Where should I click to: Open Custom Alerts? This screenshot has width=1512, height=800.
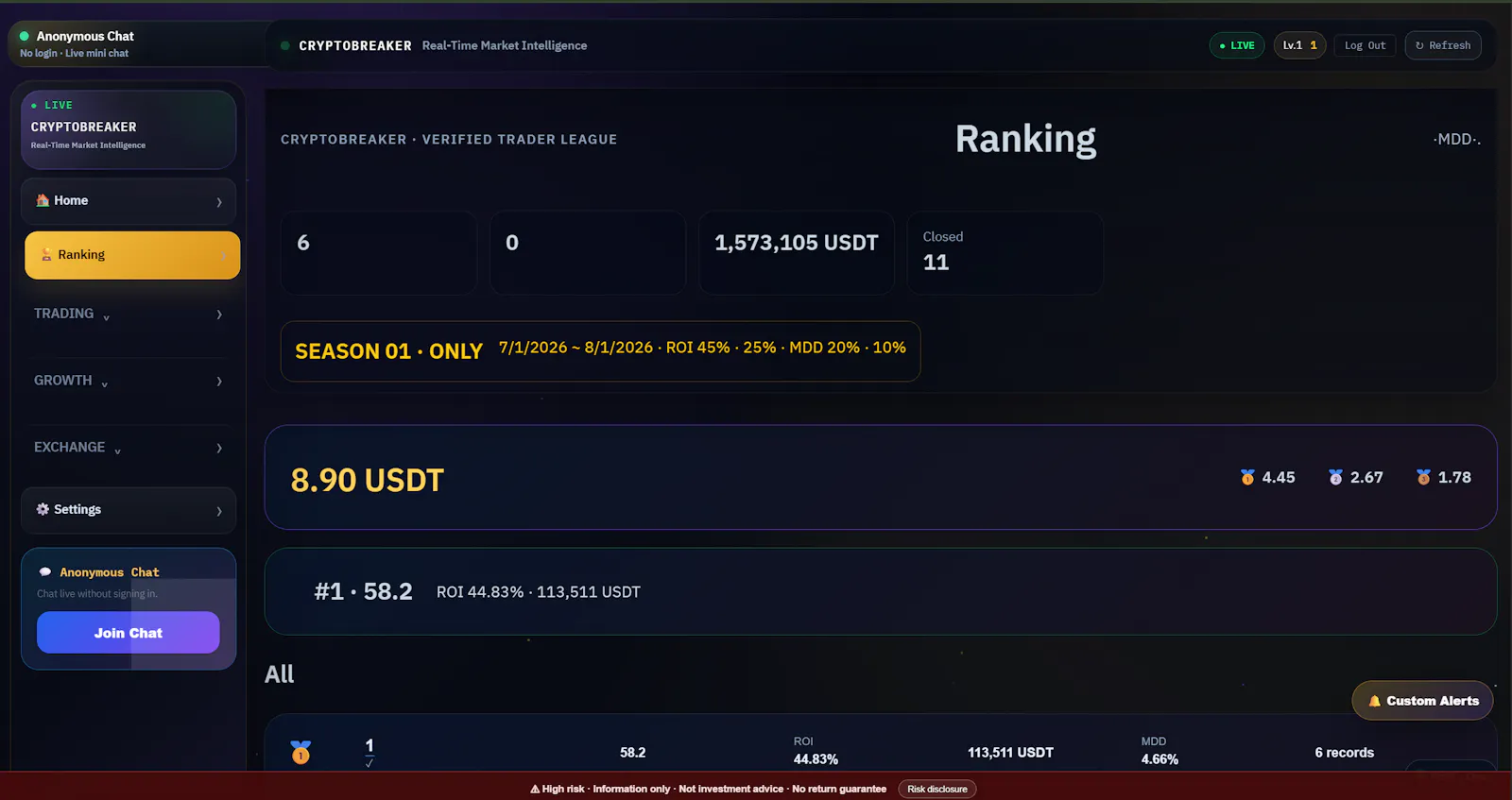pyautogui.click(x=1423, y=701)
